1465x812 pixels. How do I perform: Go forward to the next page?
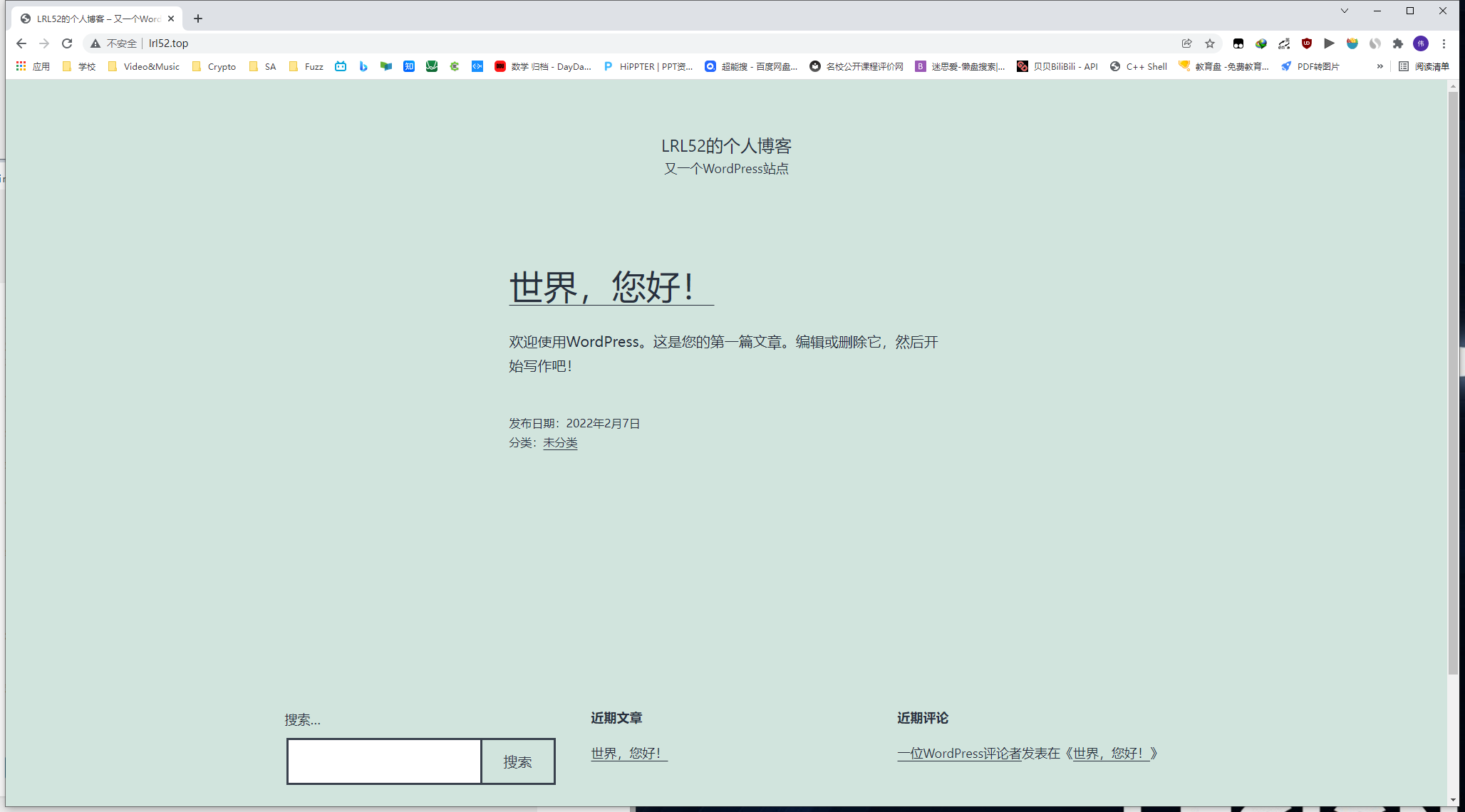click(44, 43)
